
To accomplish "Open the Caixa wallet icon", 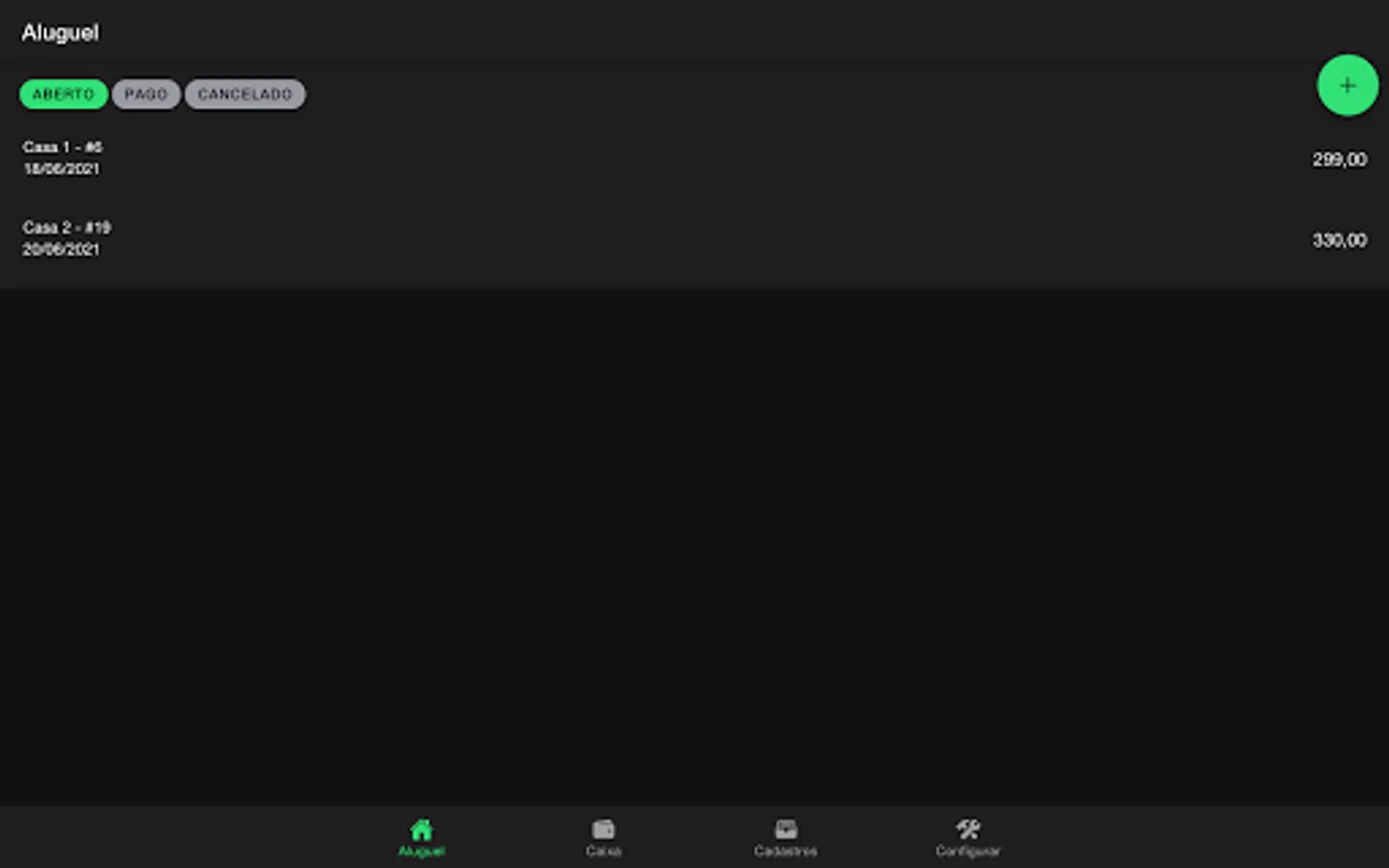I will click(x=604, y=829).
